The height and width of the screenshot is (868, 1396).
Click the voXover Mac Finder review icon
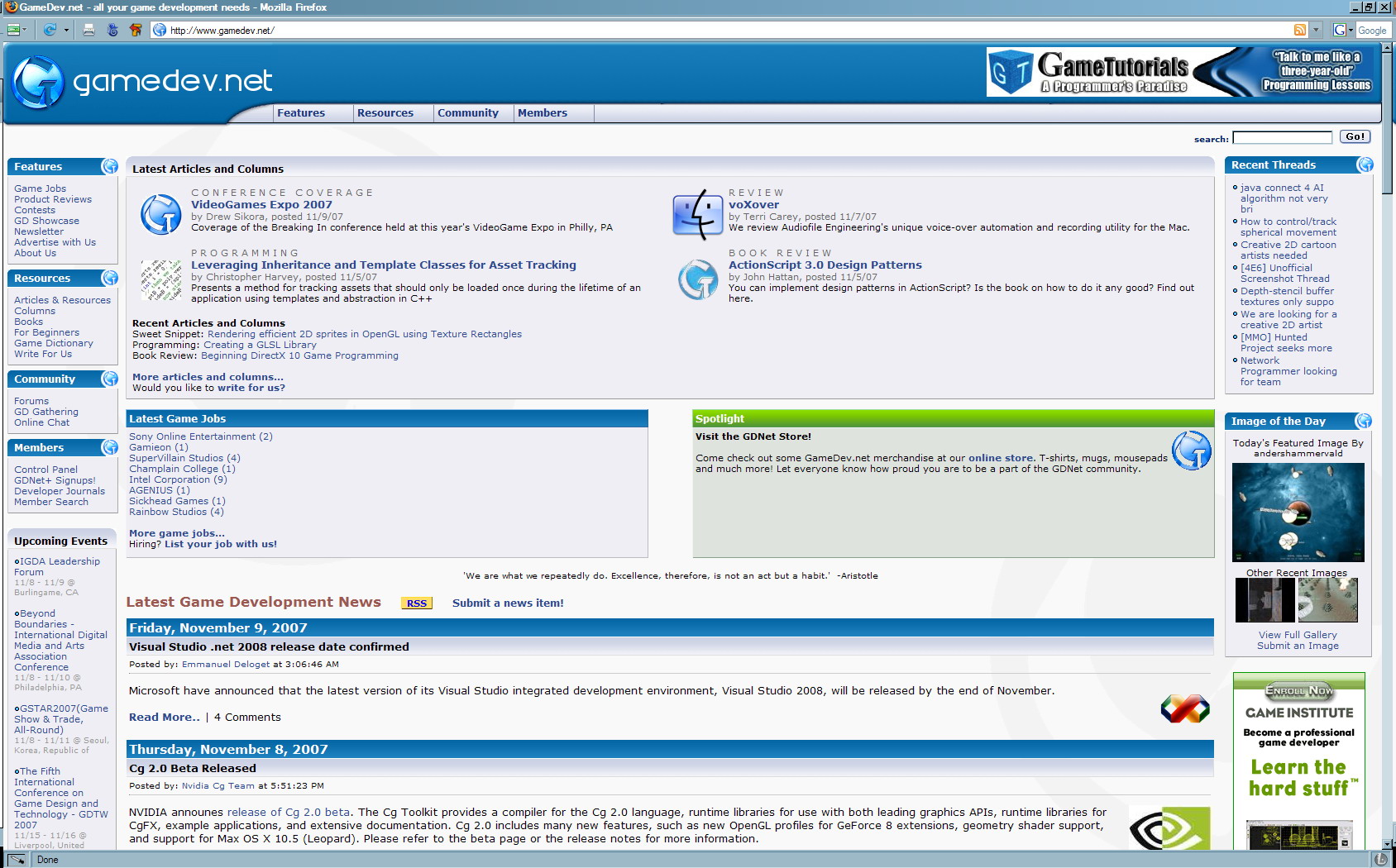[698, 215]
